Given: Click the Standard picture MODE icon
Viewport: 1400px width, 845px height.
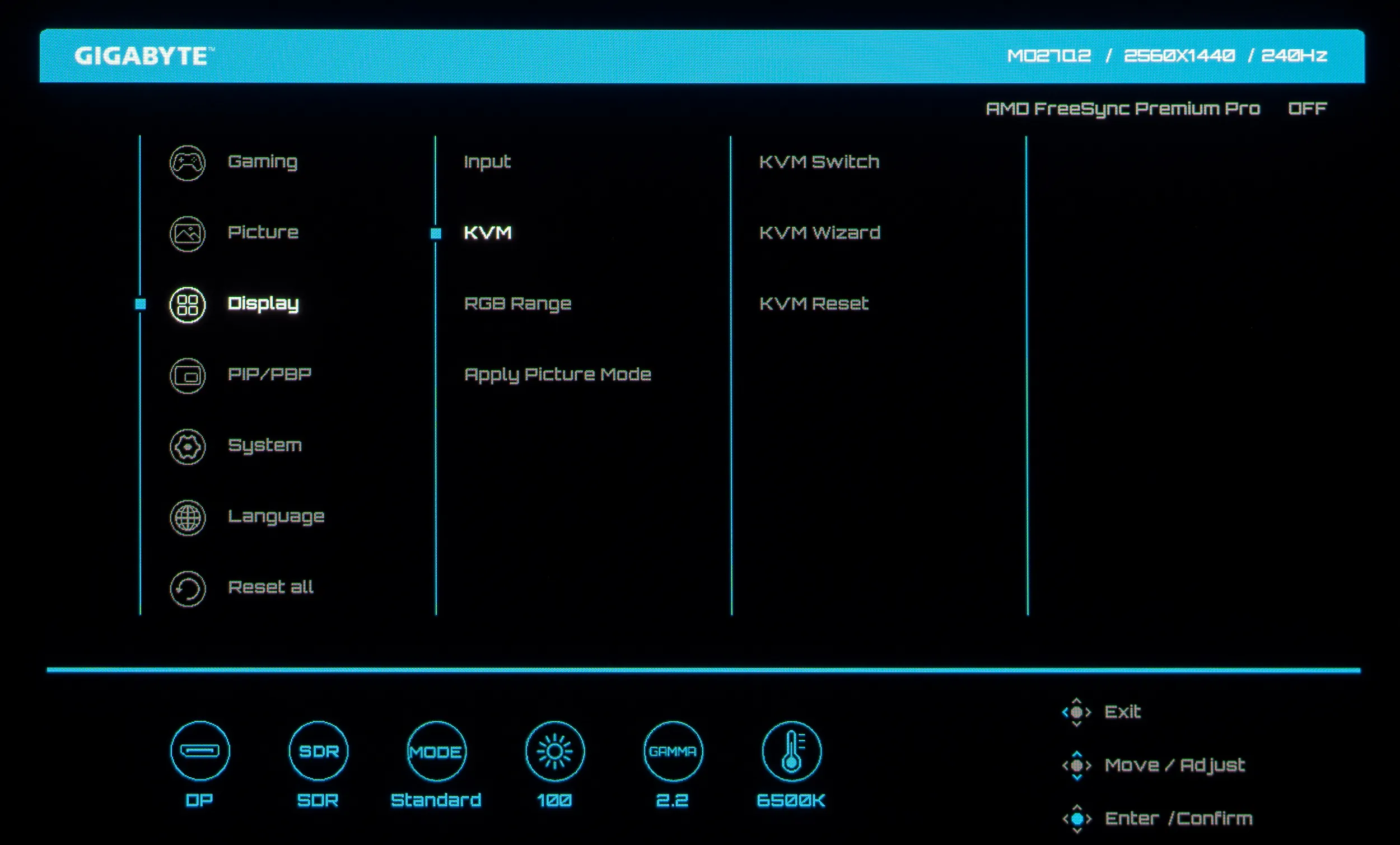Looking at the screenshot, I should [436, 751].
